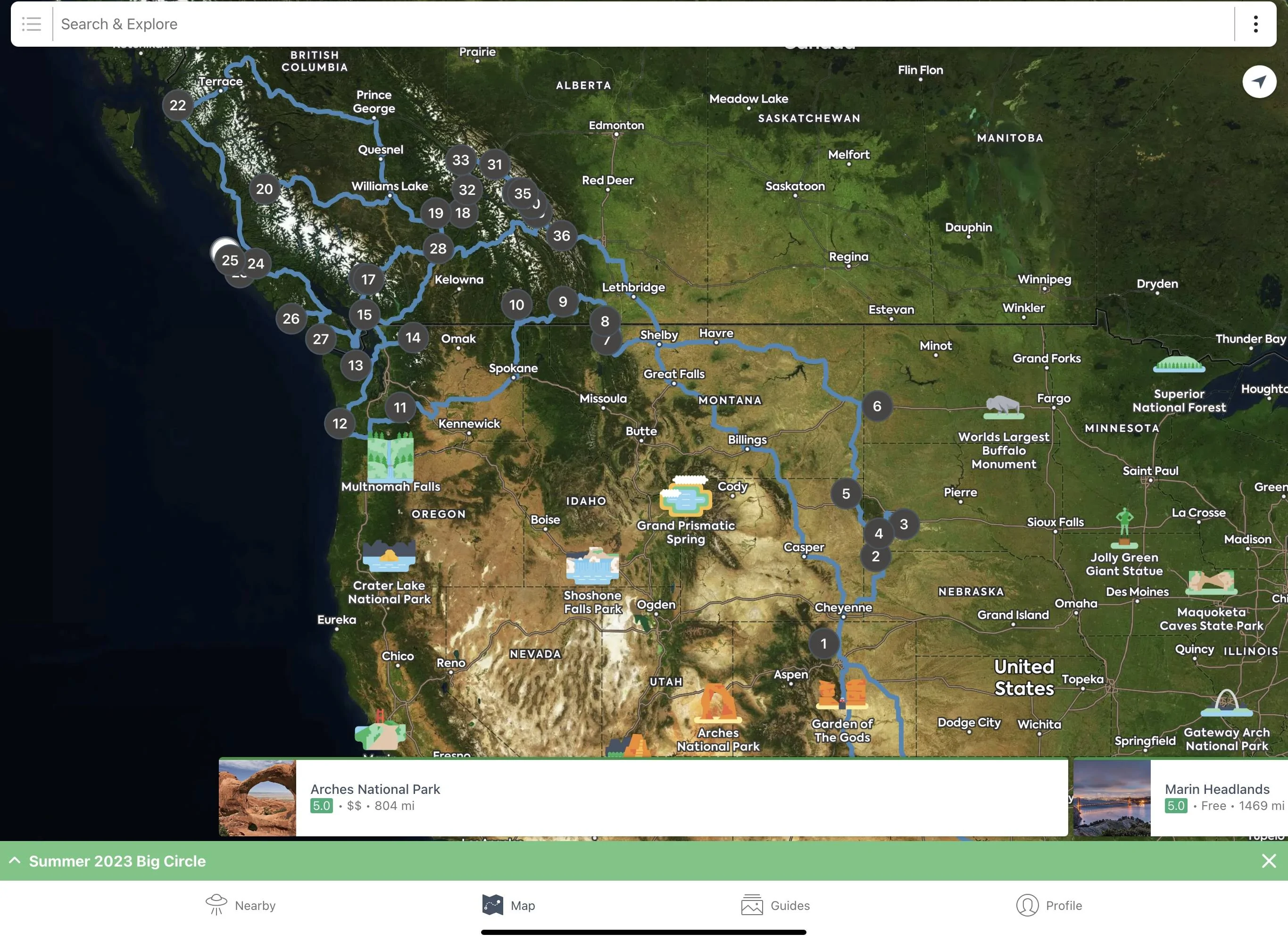The height and width of the screenshot is (942, 1288).
Task: Tap route waypoint marker 31
Action: pos(495,165)
